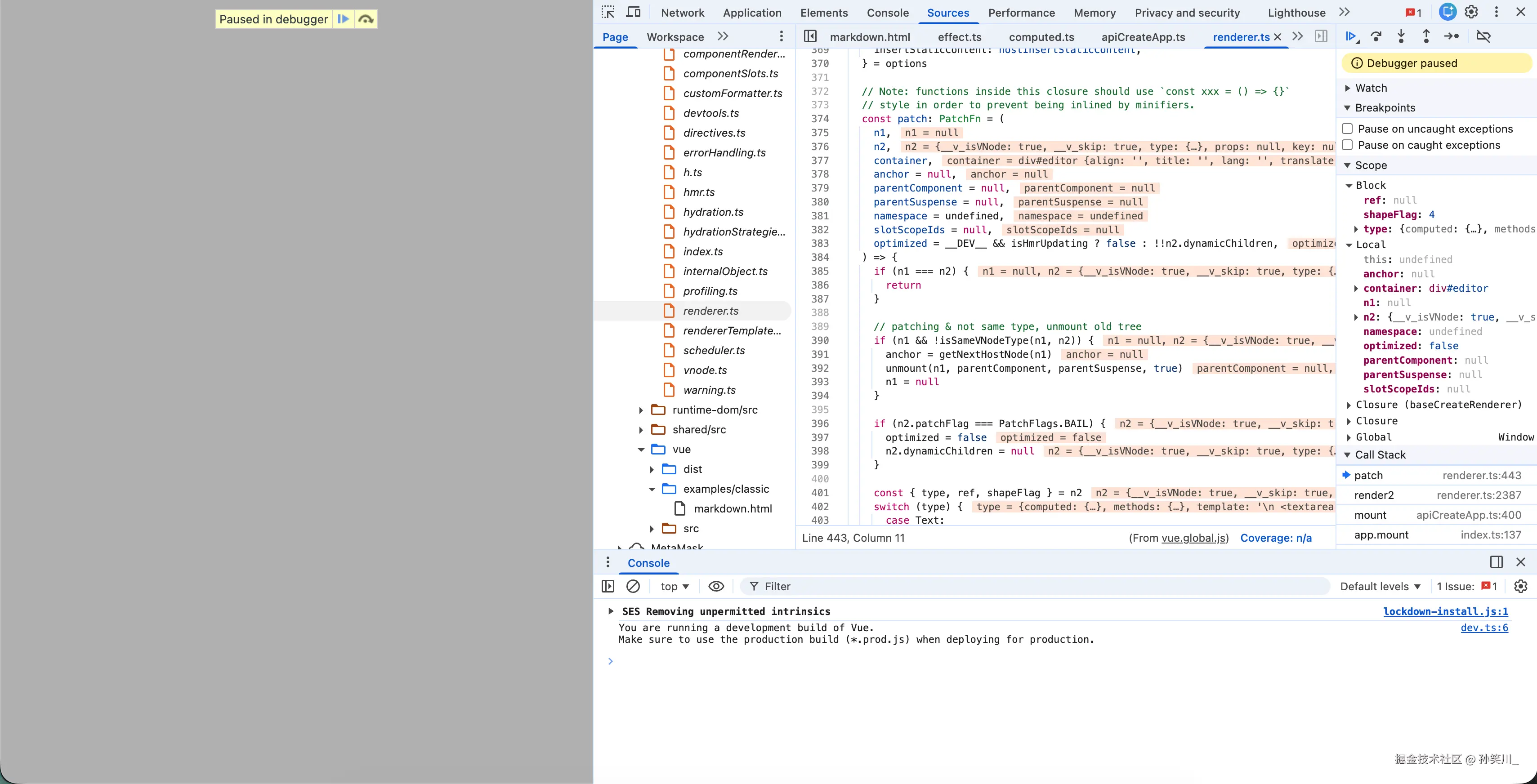Enable Pause on caught exceptions
Screen dimensions: 1537x784
coord(1347,145)
